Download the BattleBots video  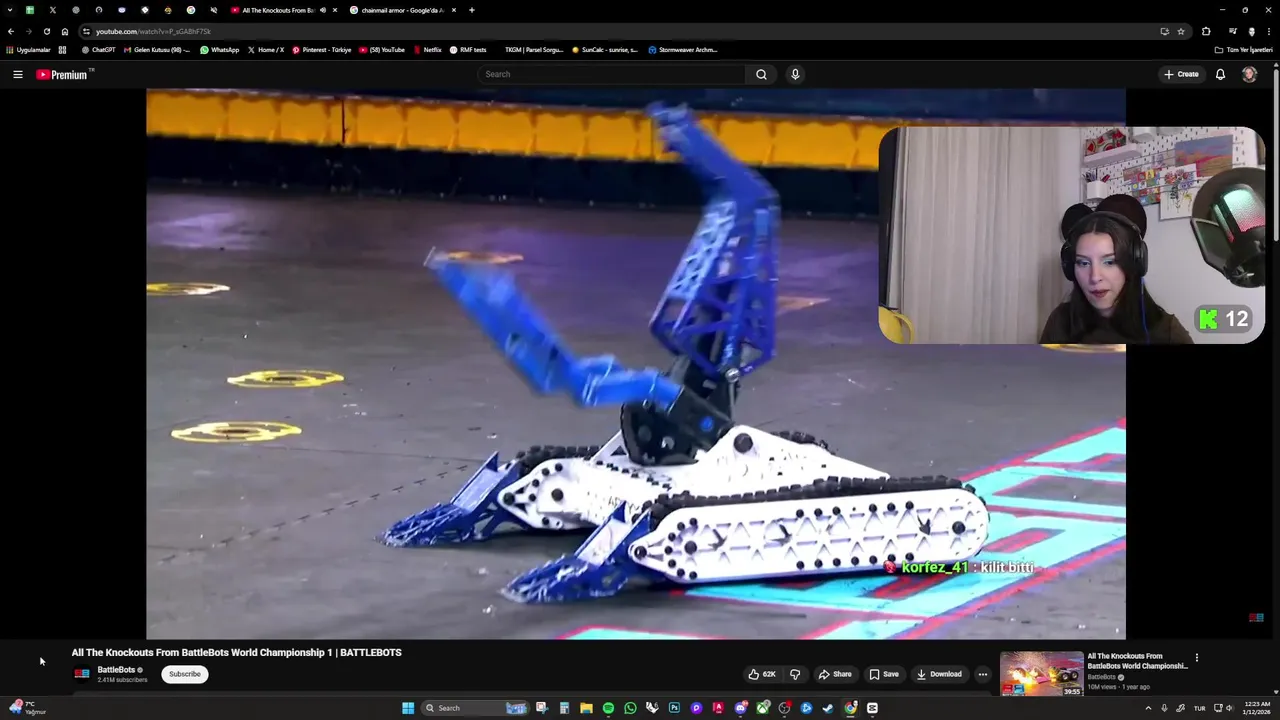(939, 674)
